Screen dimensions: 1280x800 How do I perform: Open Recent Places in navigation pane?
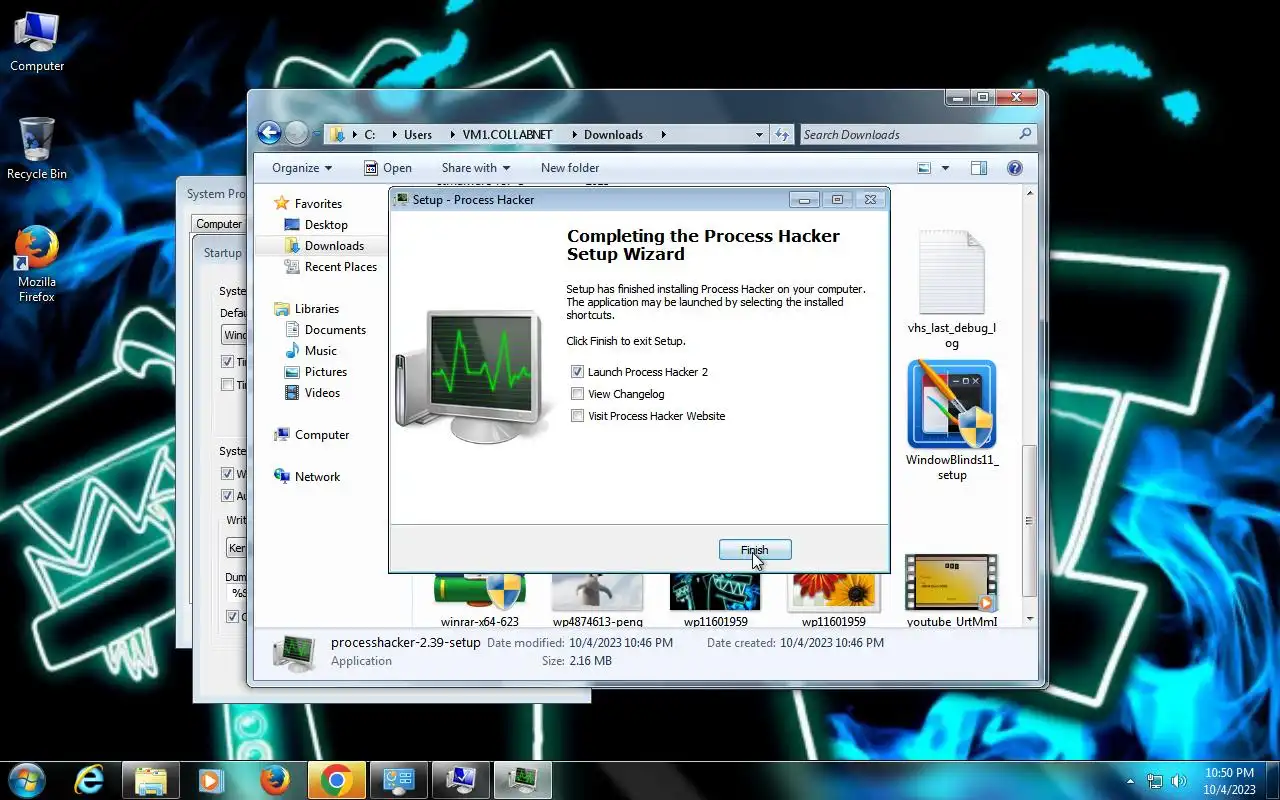tap(341, 267)
